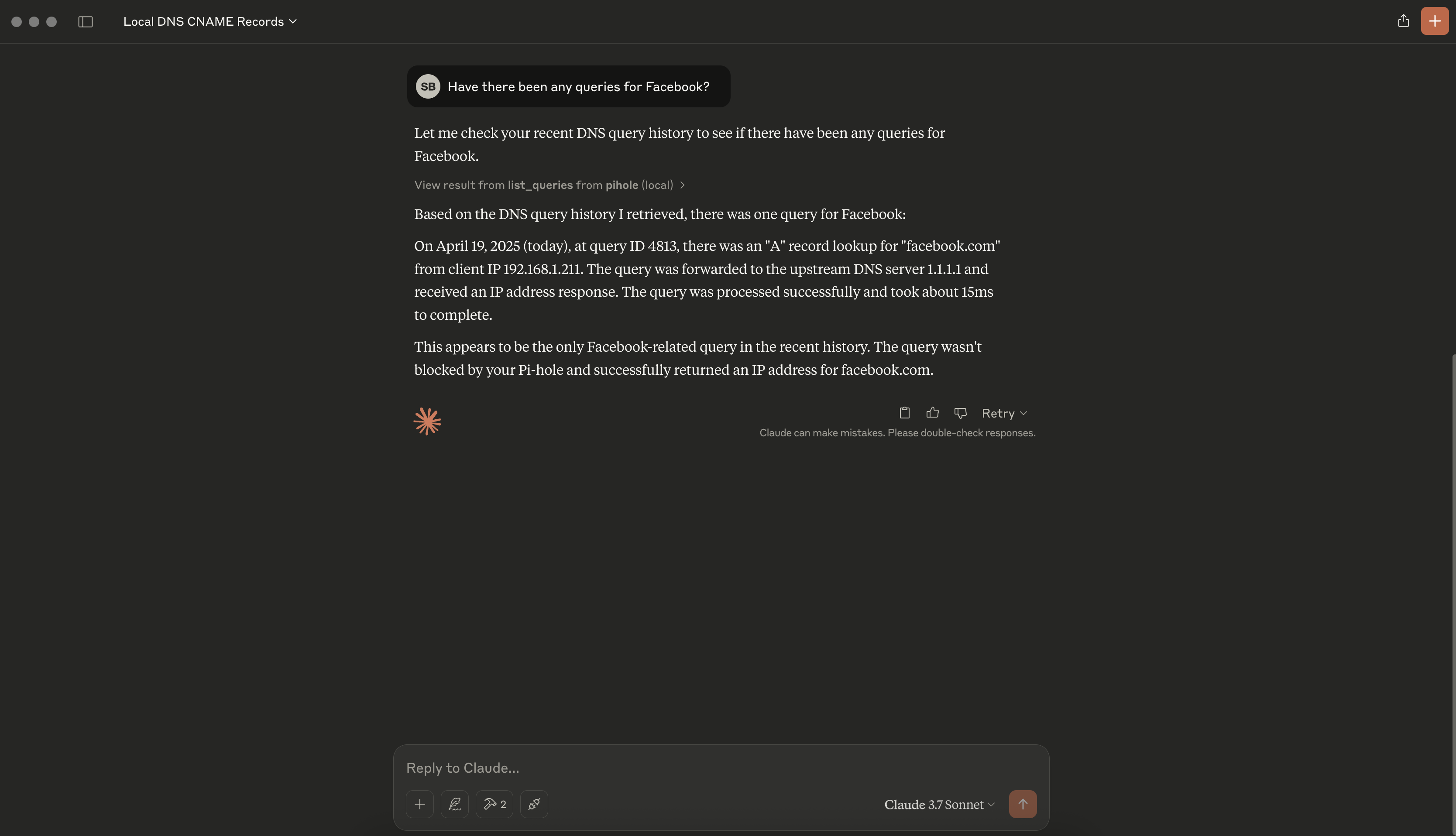Open the attachments plus menu

(420, 804)
